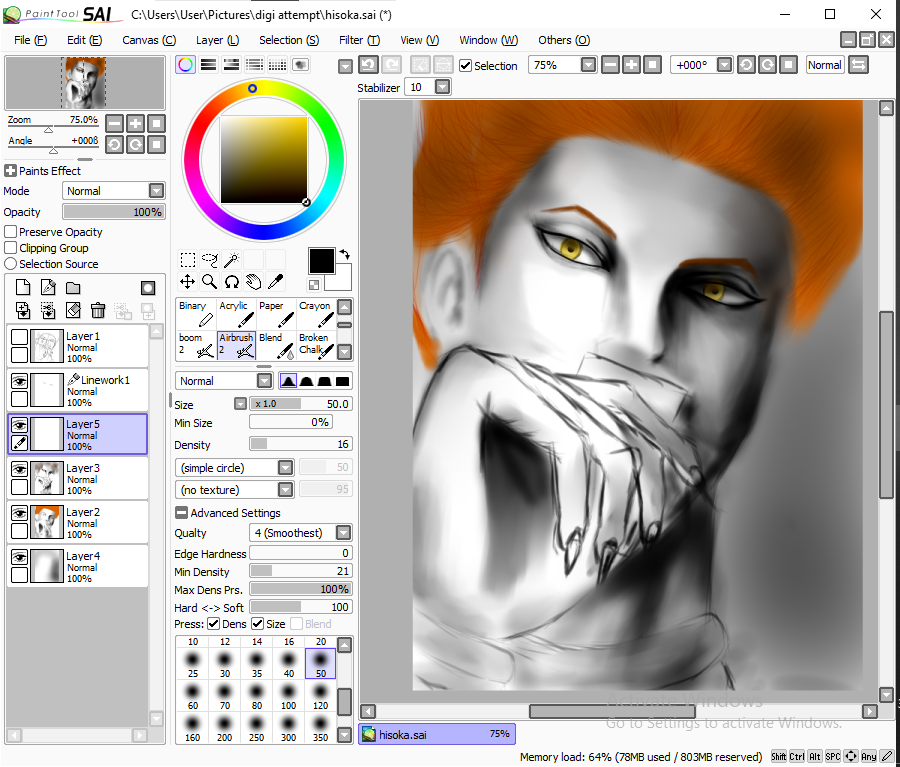Select brush size preset 25
The image size is (900, 767).
193,665
